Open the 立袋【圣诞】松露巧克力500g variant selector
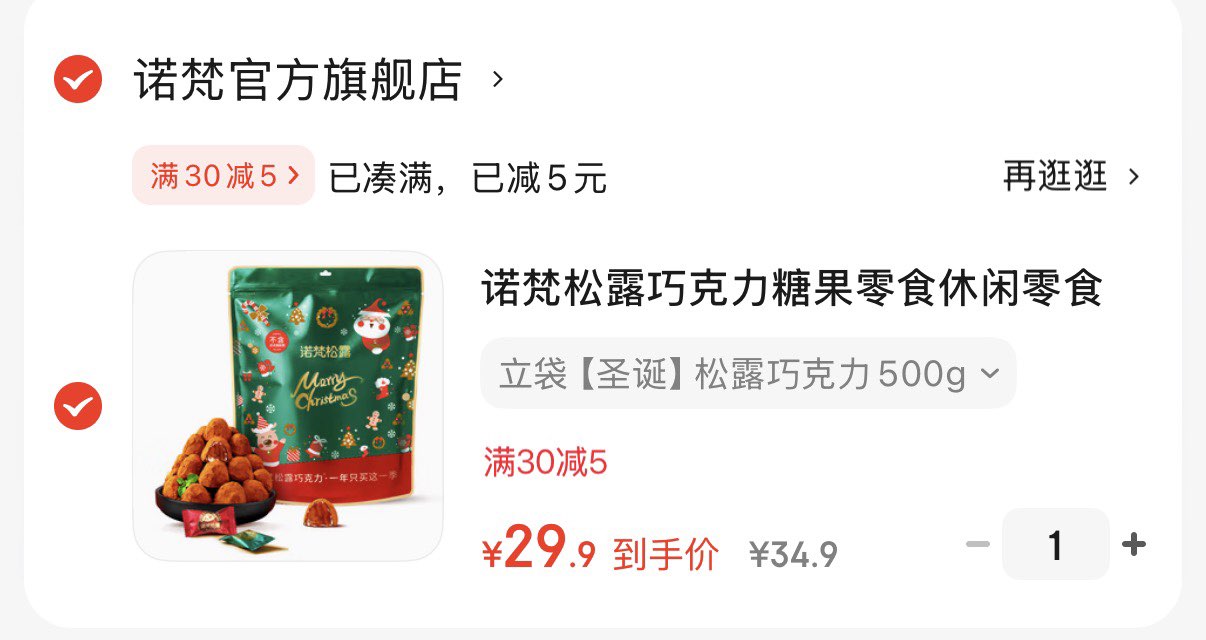The width and height of the screenshot is (1206, 640). point(748,374)
